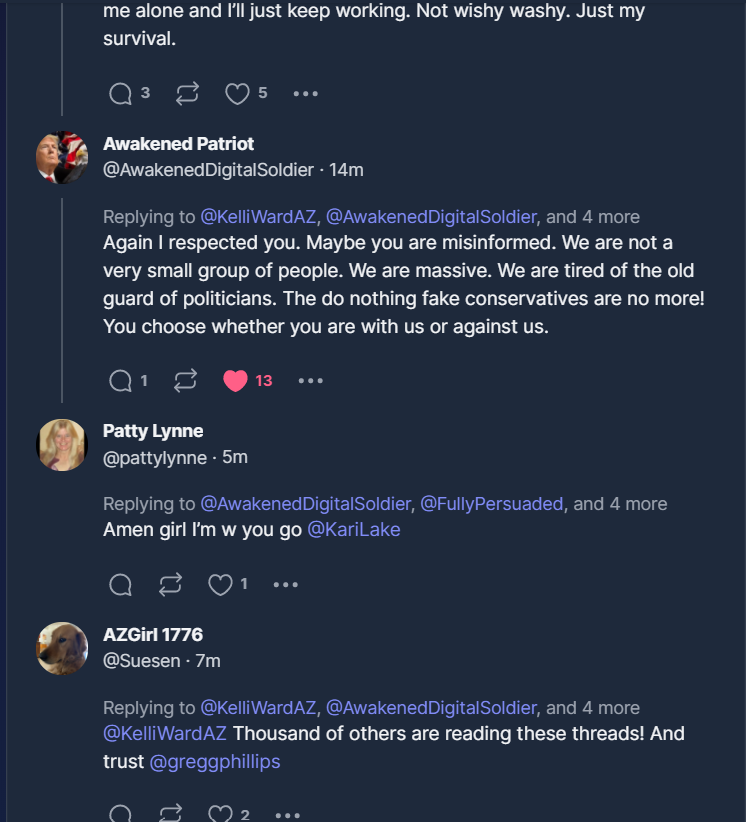Open Patty Lynne's profile picture
Image resolution: width=746 pixels, height=822 pixels.
62,445
